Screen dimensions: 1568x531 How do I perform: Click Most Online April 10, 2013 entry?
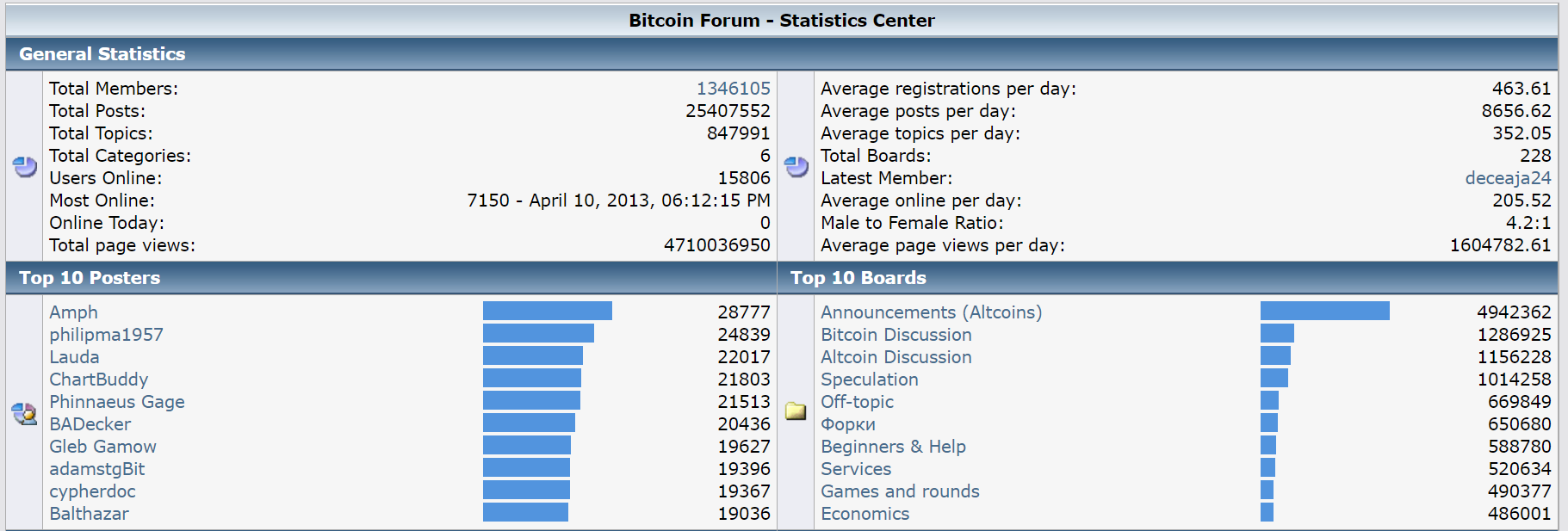coord(618,201)
